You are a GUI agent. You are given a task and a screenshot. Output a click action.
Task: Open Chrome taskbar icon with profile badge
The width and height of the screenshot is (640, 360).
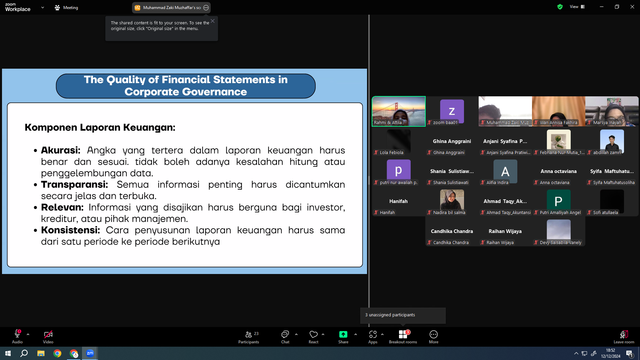74,353
